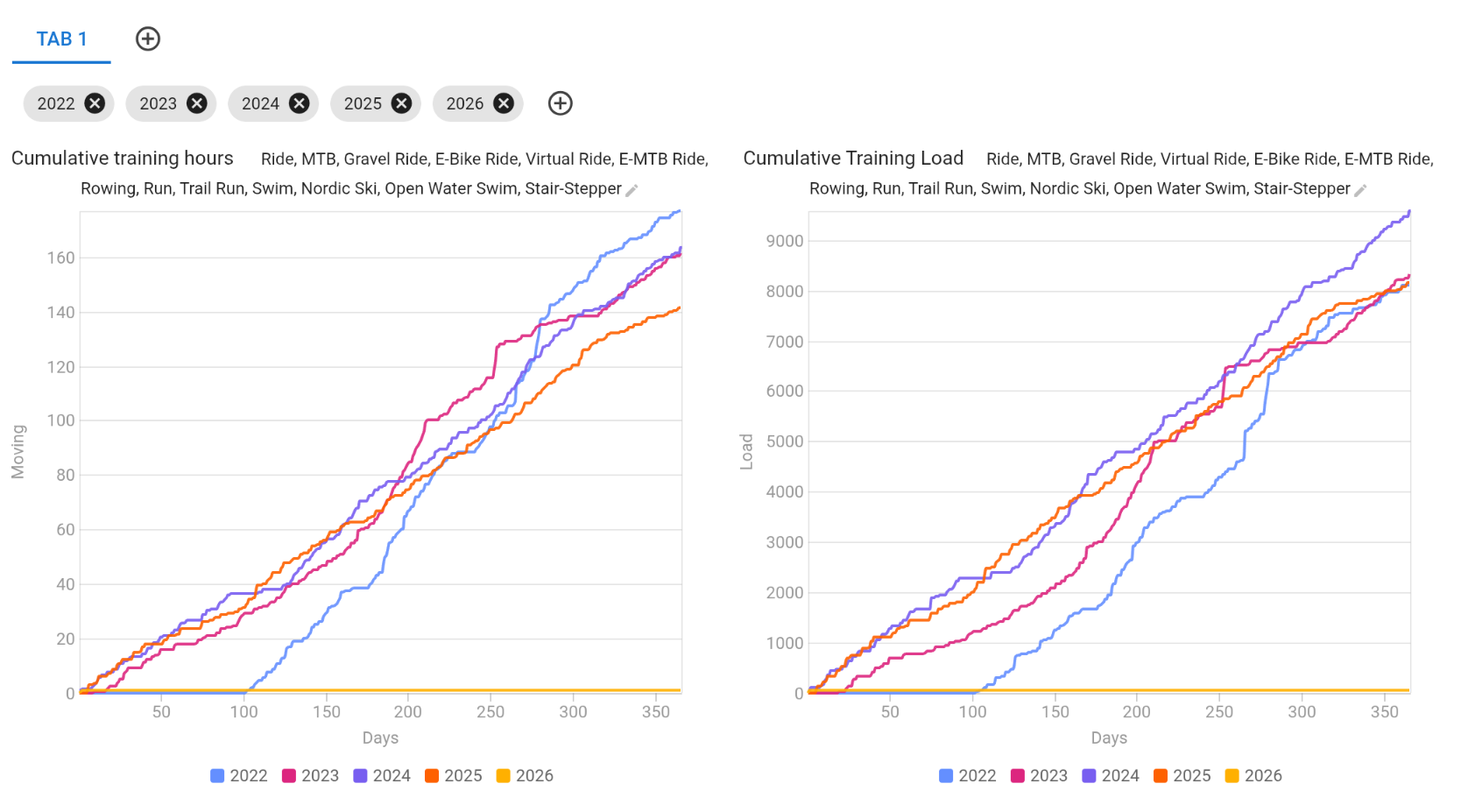The width and height of the screenshot is (1461, 812).
Task: Remove the 2023 year chip
Action: click(197, 103)
